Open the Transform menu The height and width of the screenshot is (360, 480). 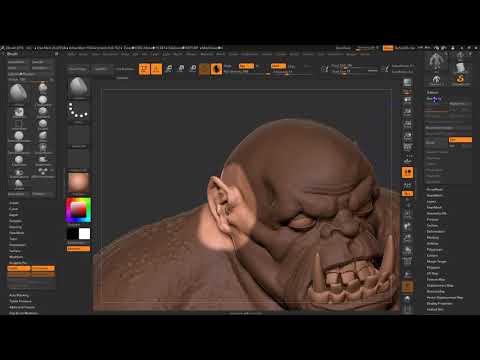coord(335,54)
